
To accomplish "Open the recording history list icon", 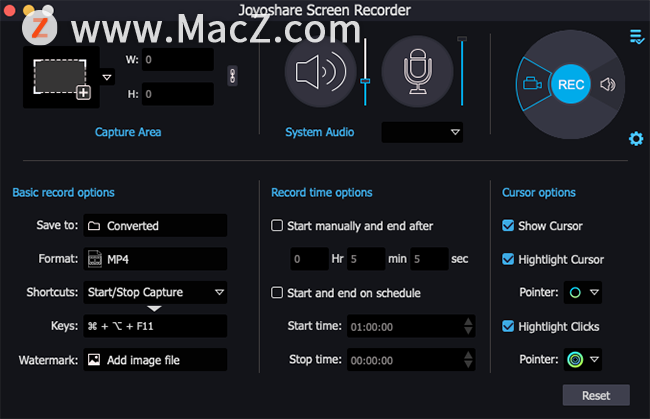I will pos(637,36).
